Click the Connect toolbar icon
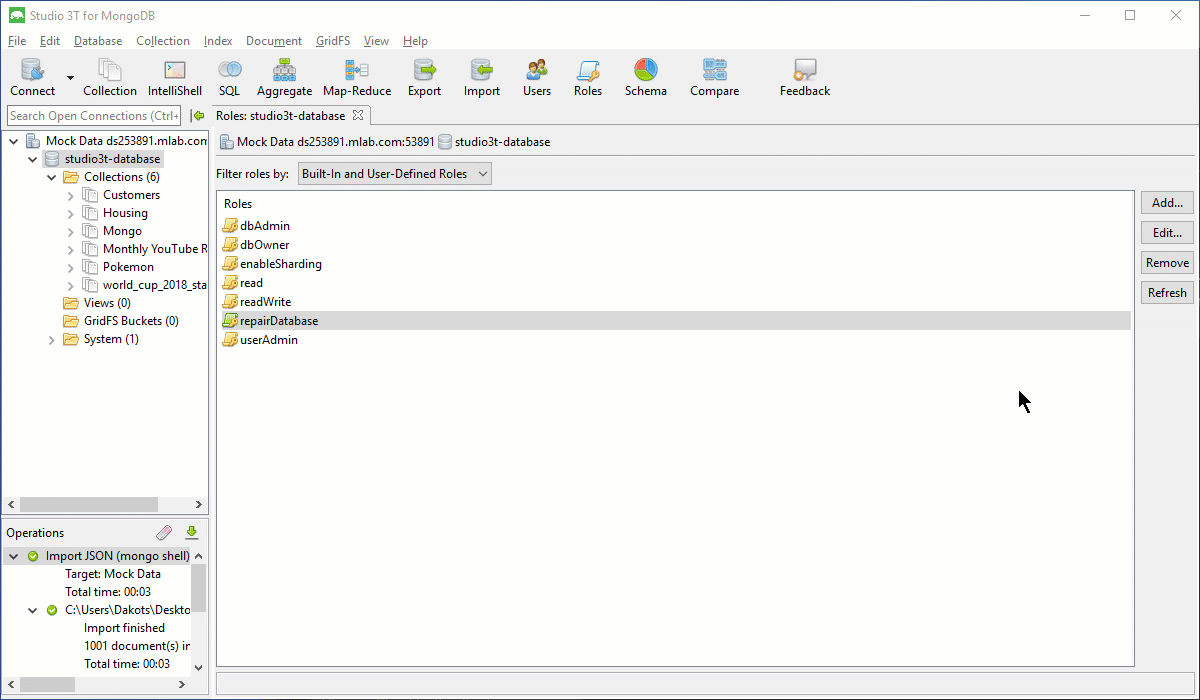The image size is (1200, 700). (x=33, y=77)
